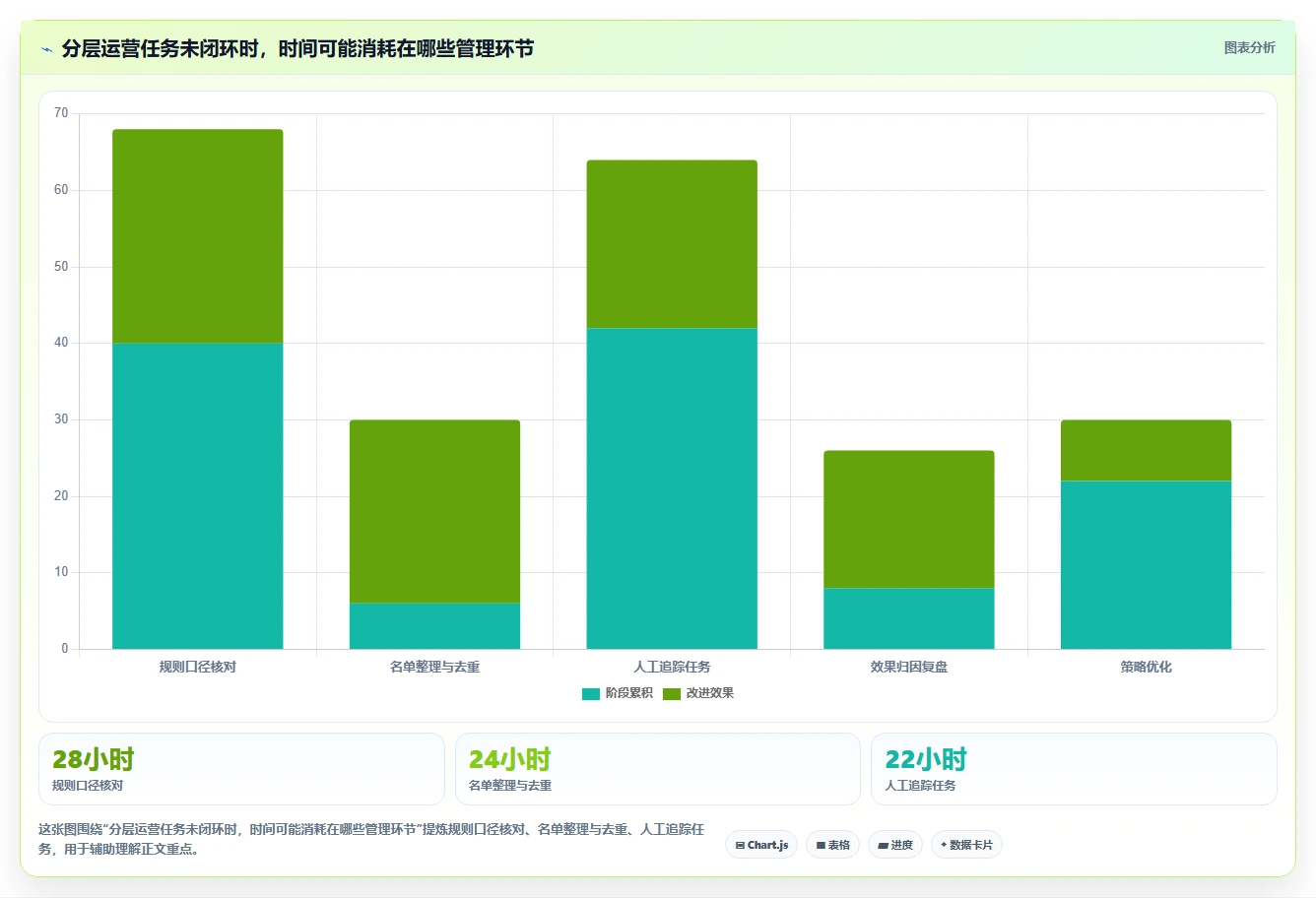Click the green segment of the 名单整理与去重 bar
Viewport: 1316px width, 898px height.
(x=434, y=511)
